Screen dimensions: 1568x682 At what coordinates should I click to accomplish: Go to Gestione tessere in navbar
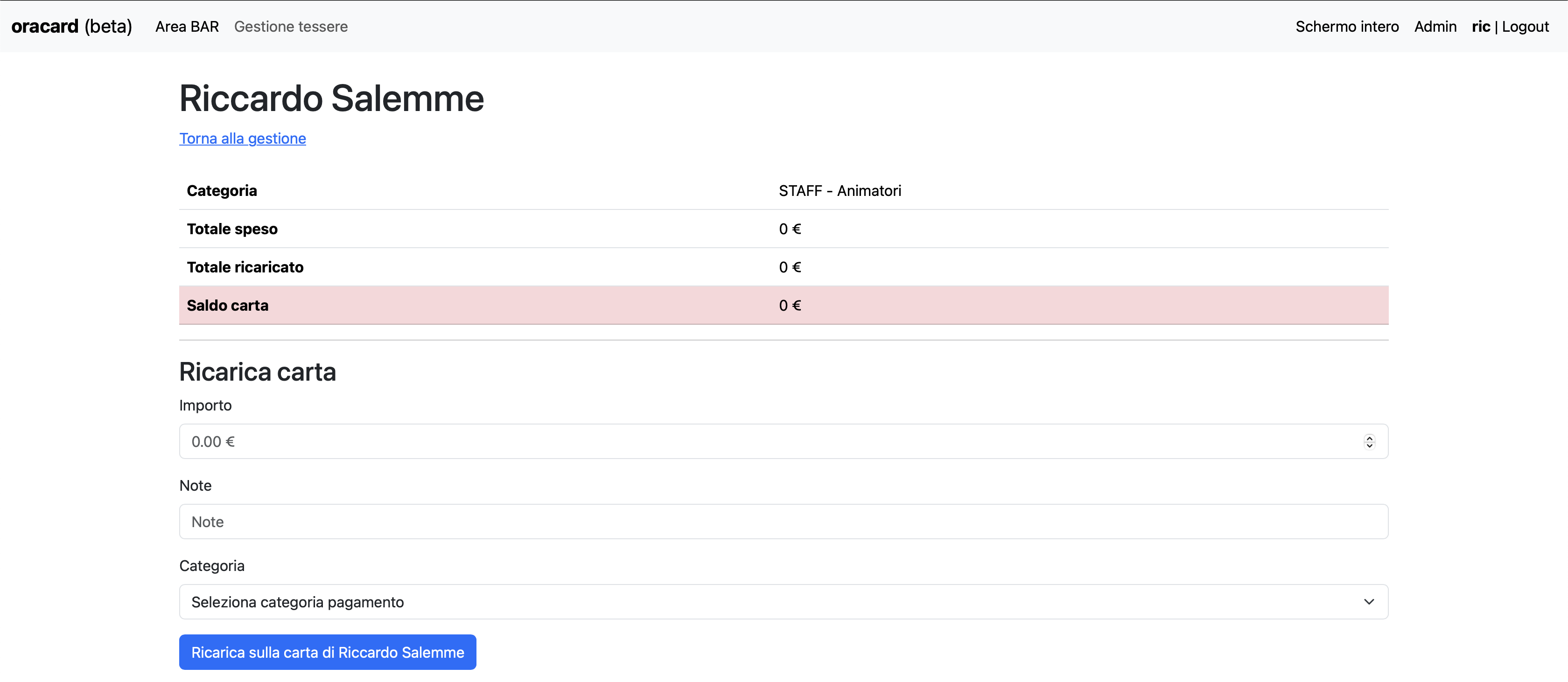pos(291,27)
